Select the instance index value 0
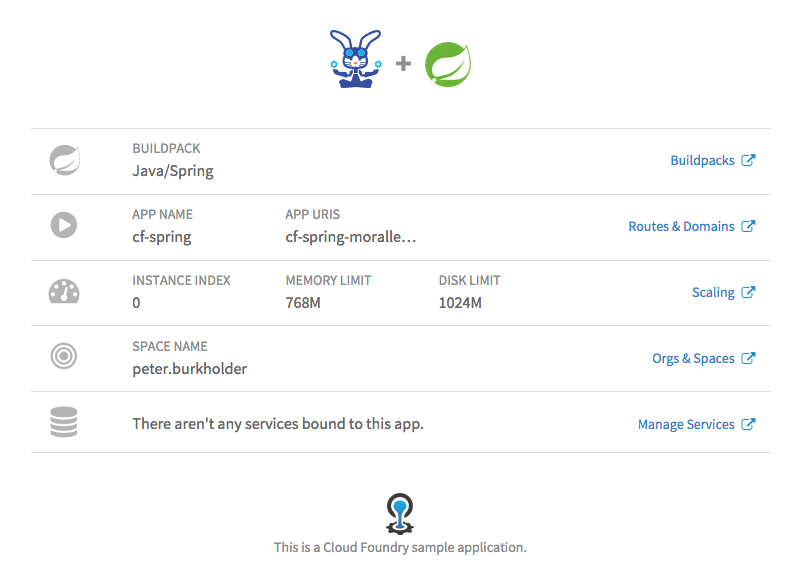This screenshot has height=587, width=800. [136, 303]
